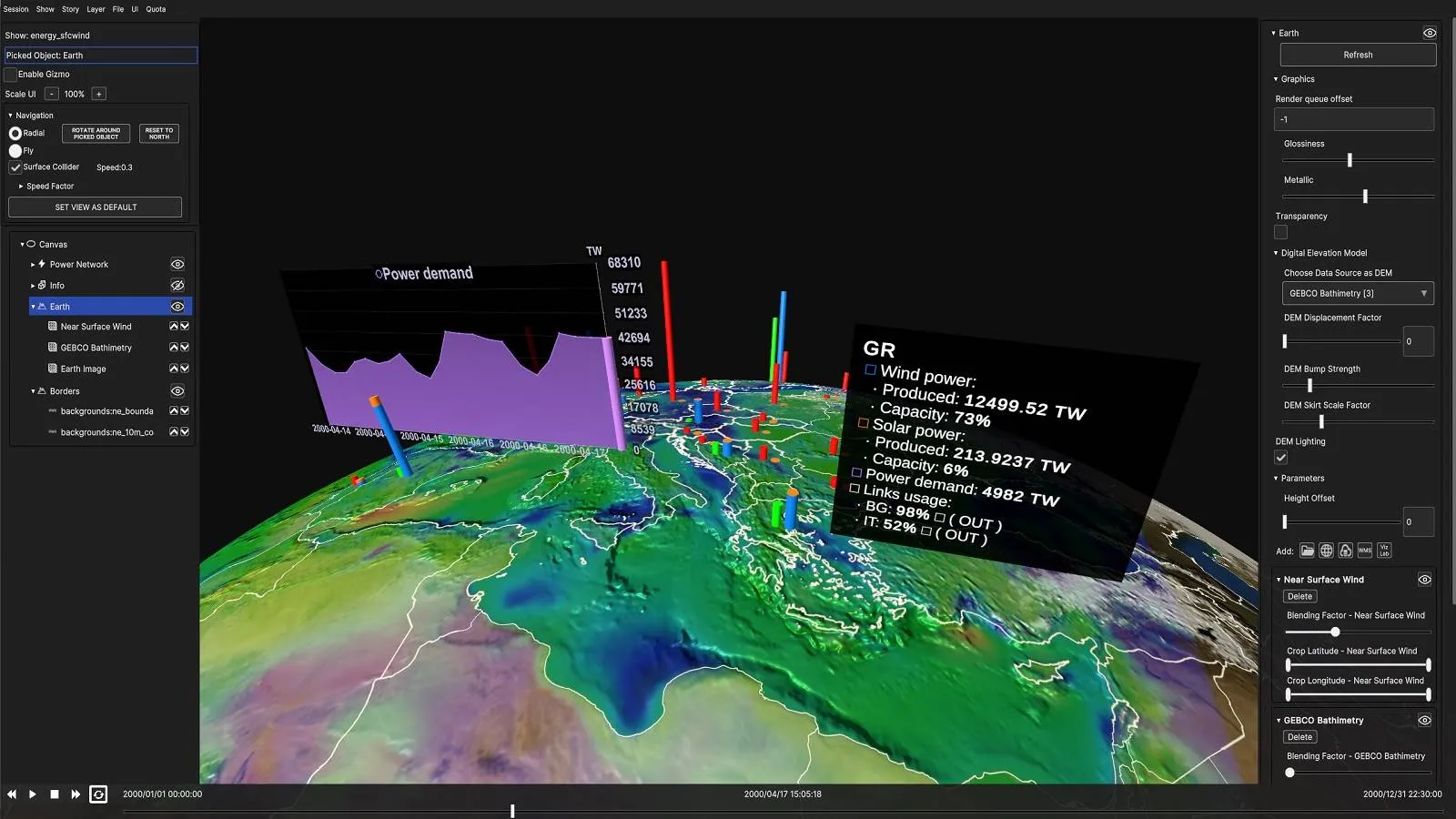
Task: Add a WMS layer
Action: tap(1364, 551)
